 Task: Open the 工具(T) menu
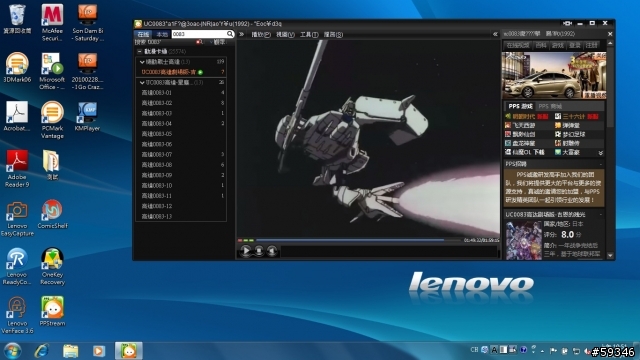click(309, 35)
